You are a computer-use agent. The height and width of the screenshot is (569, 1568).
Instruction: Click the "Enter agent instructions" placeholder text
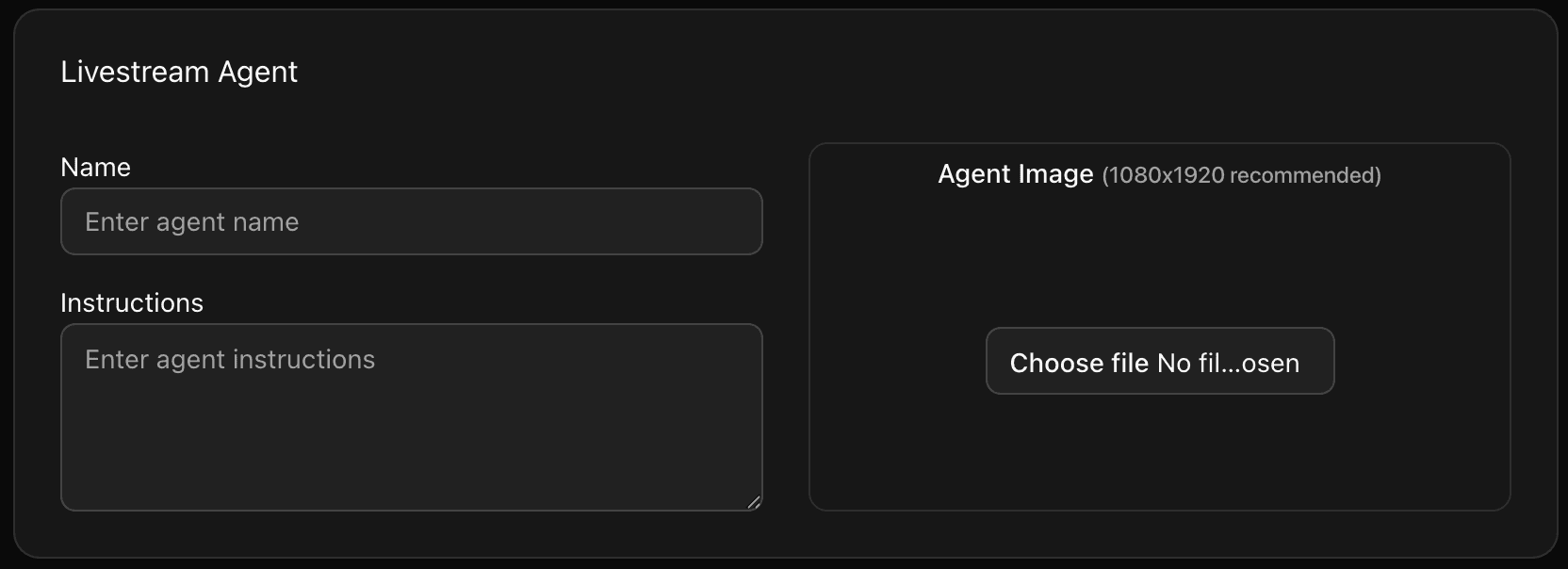230,360
